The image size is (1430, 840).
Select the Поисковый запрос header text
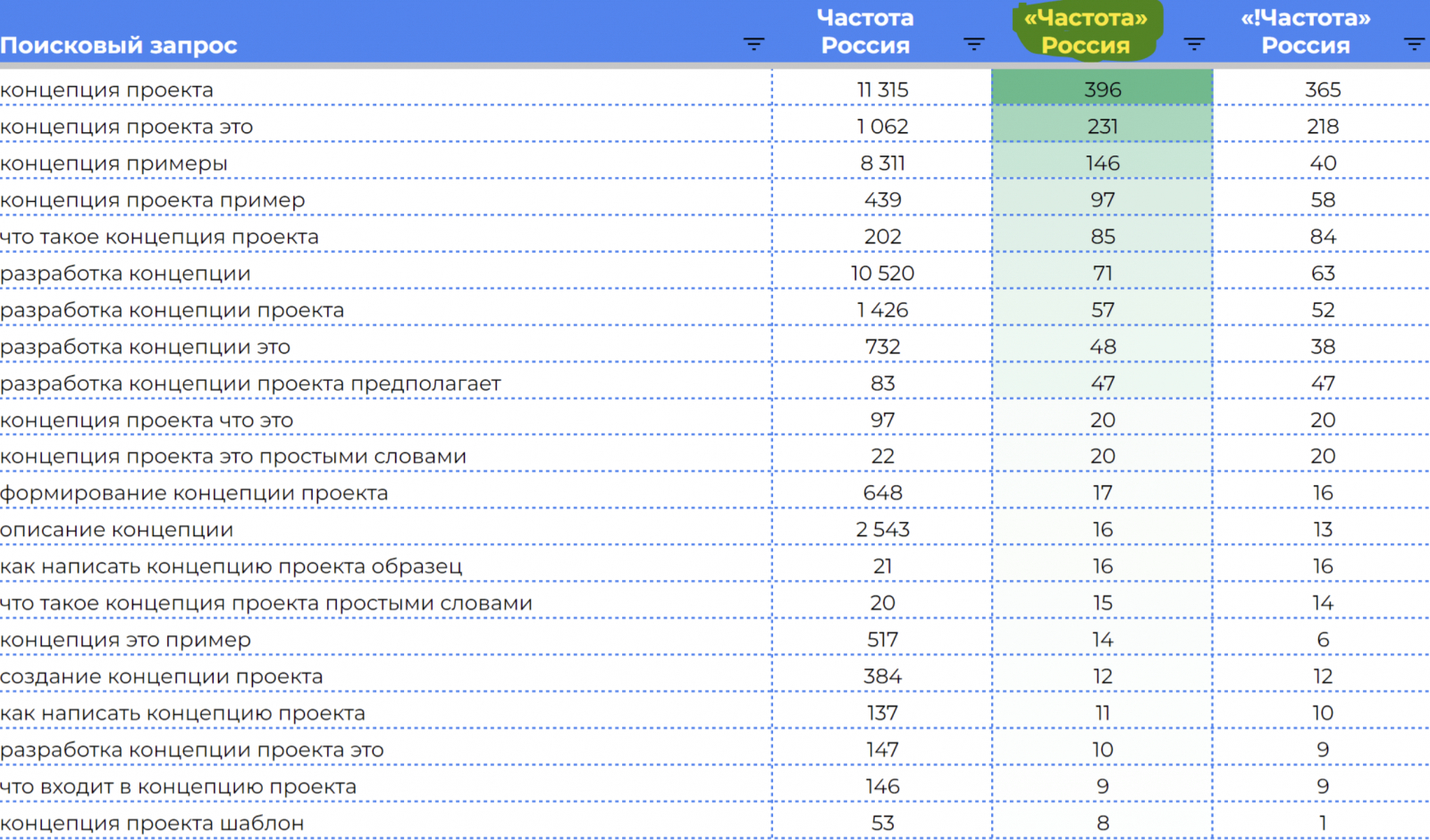pyautogui.click(x=119, y=46)
